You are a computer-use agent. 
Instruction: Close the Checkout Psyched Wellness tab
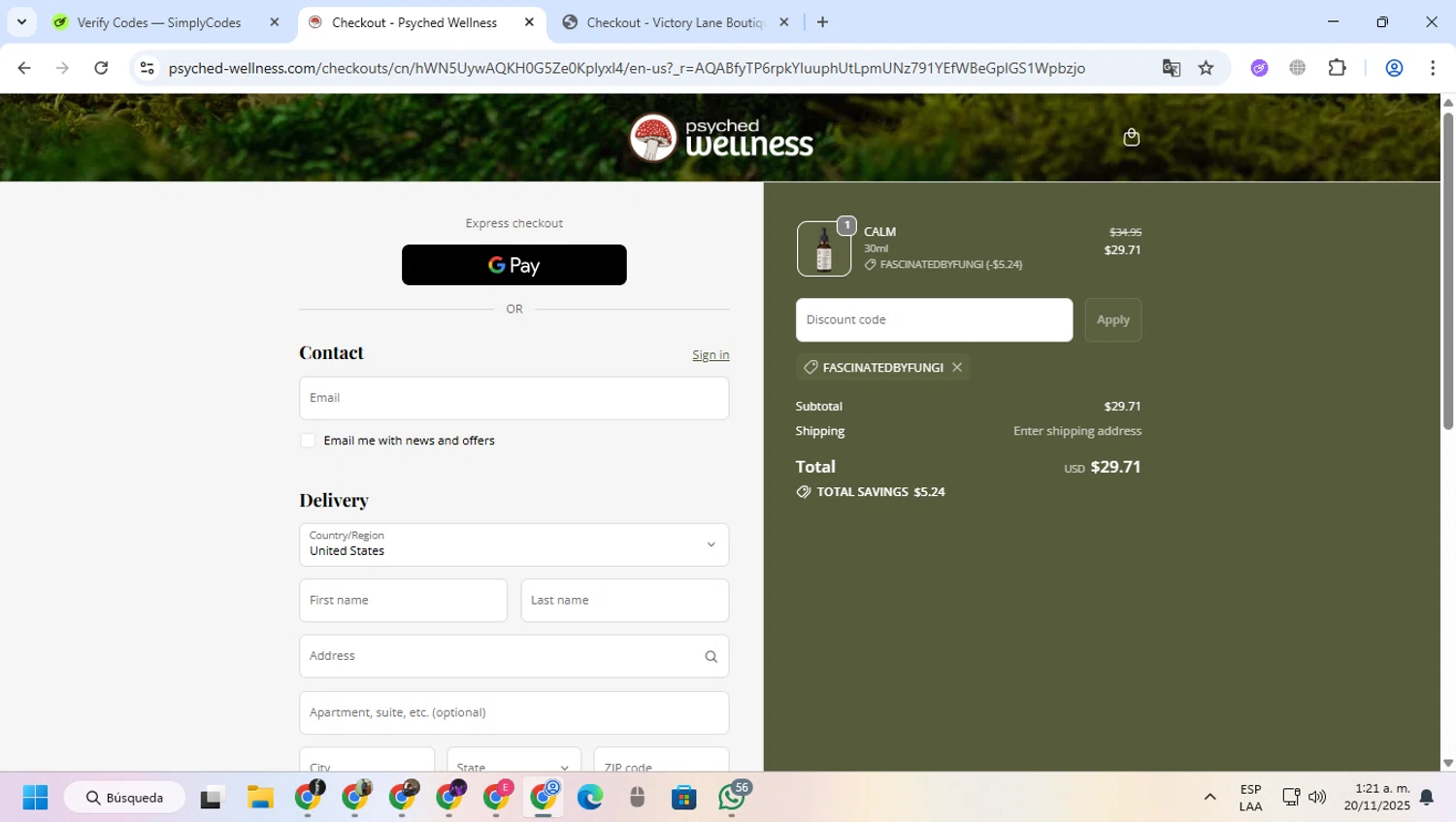point(529,22)
